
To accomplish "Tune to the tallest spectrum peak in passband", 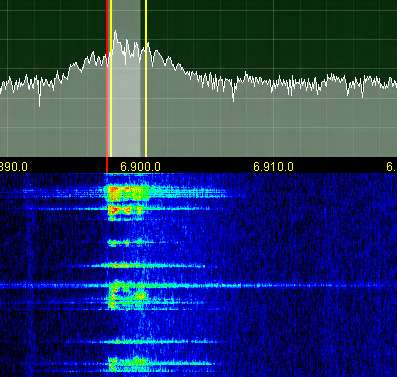I will (x=115, y=32).
